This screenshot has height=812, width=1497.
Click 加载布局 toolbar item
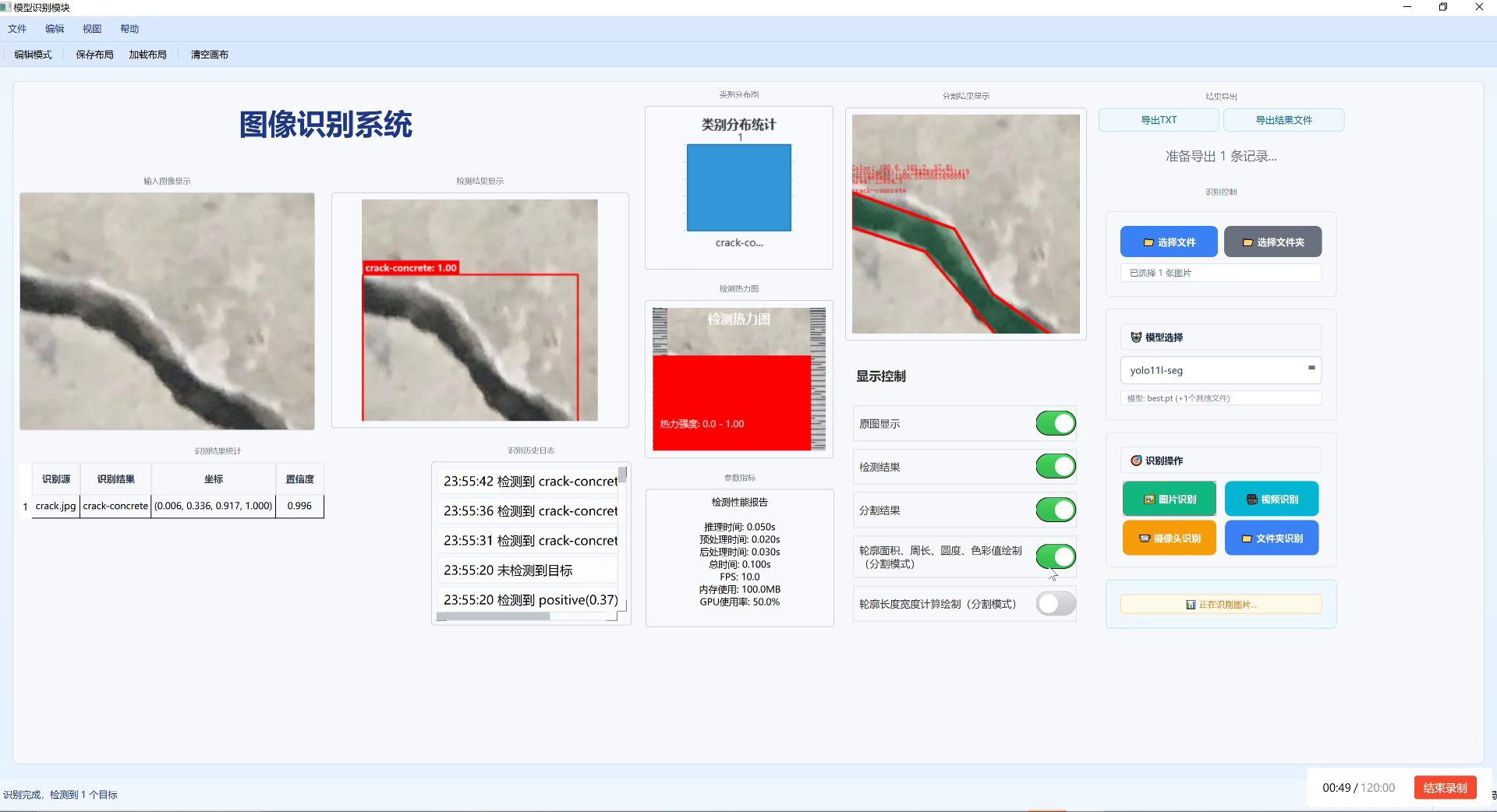(148, 55)
